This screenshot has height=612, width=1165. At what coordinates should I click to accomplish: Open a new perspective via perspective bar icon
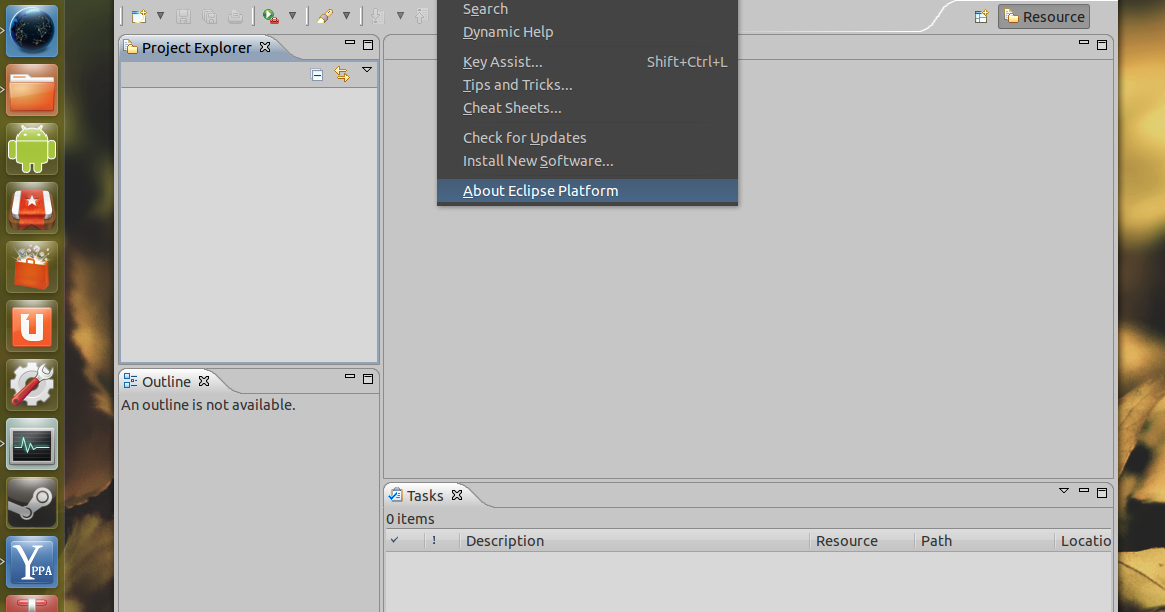(x=981, y=16)
